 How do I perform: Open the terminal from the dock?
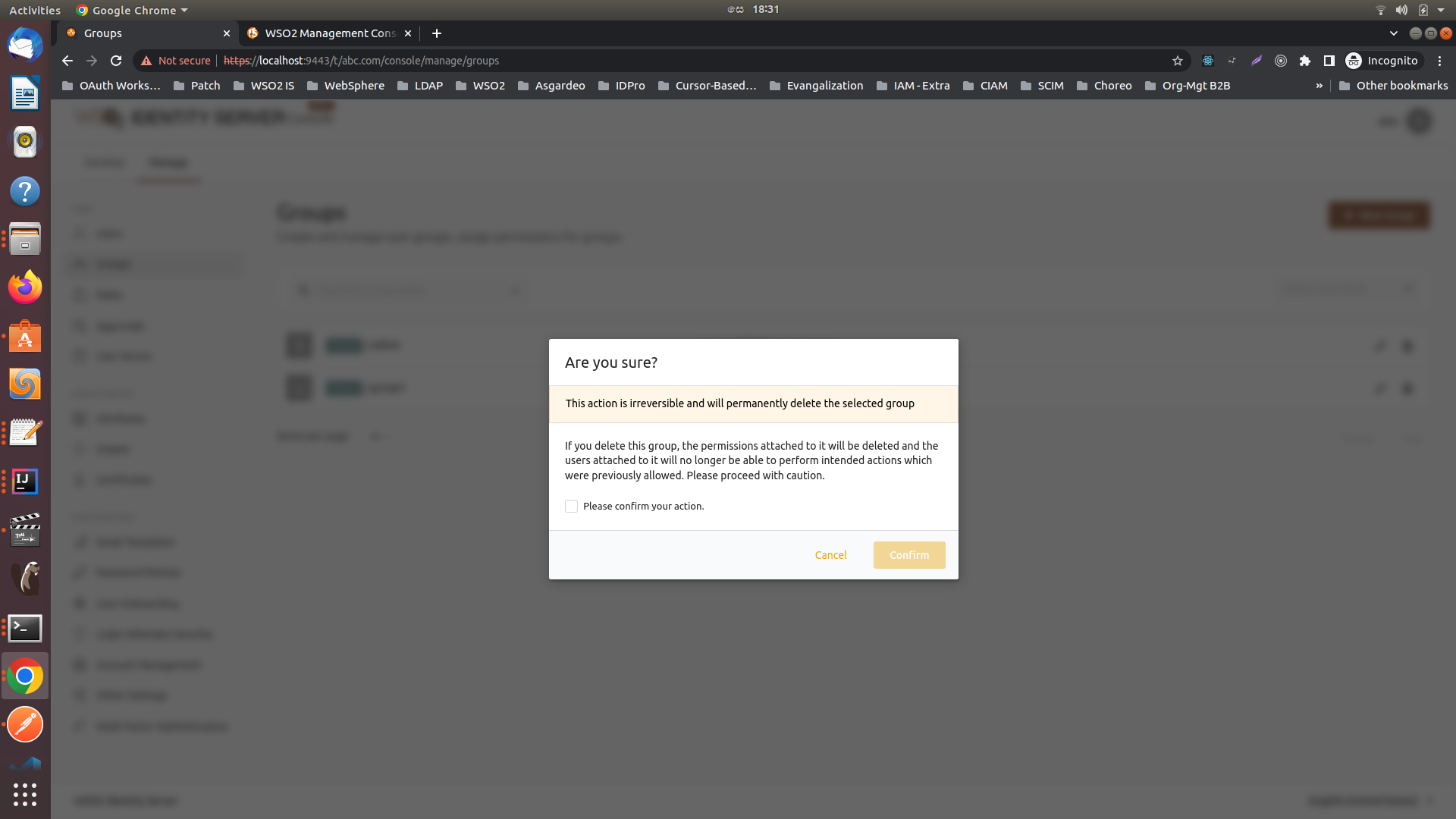click(25, 628)
